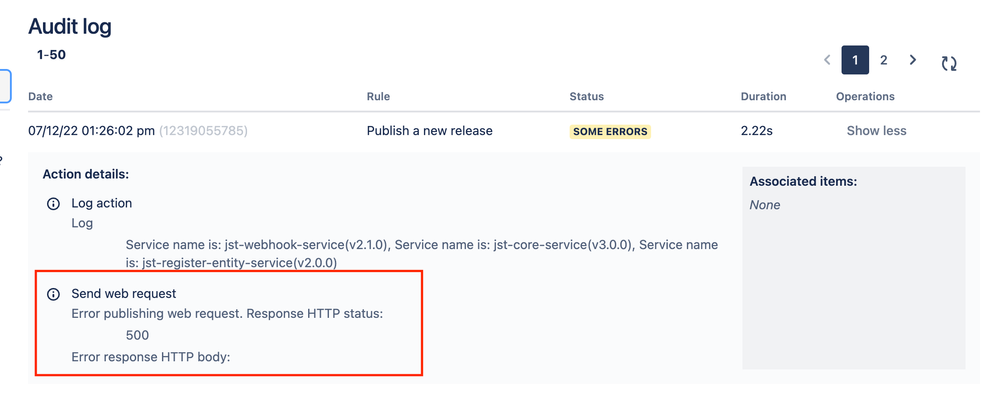Screen dimensions: 999x395
Task: Click the Rule column header
Action: [378, 97]
